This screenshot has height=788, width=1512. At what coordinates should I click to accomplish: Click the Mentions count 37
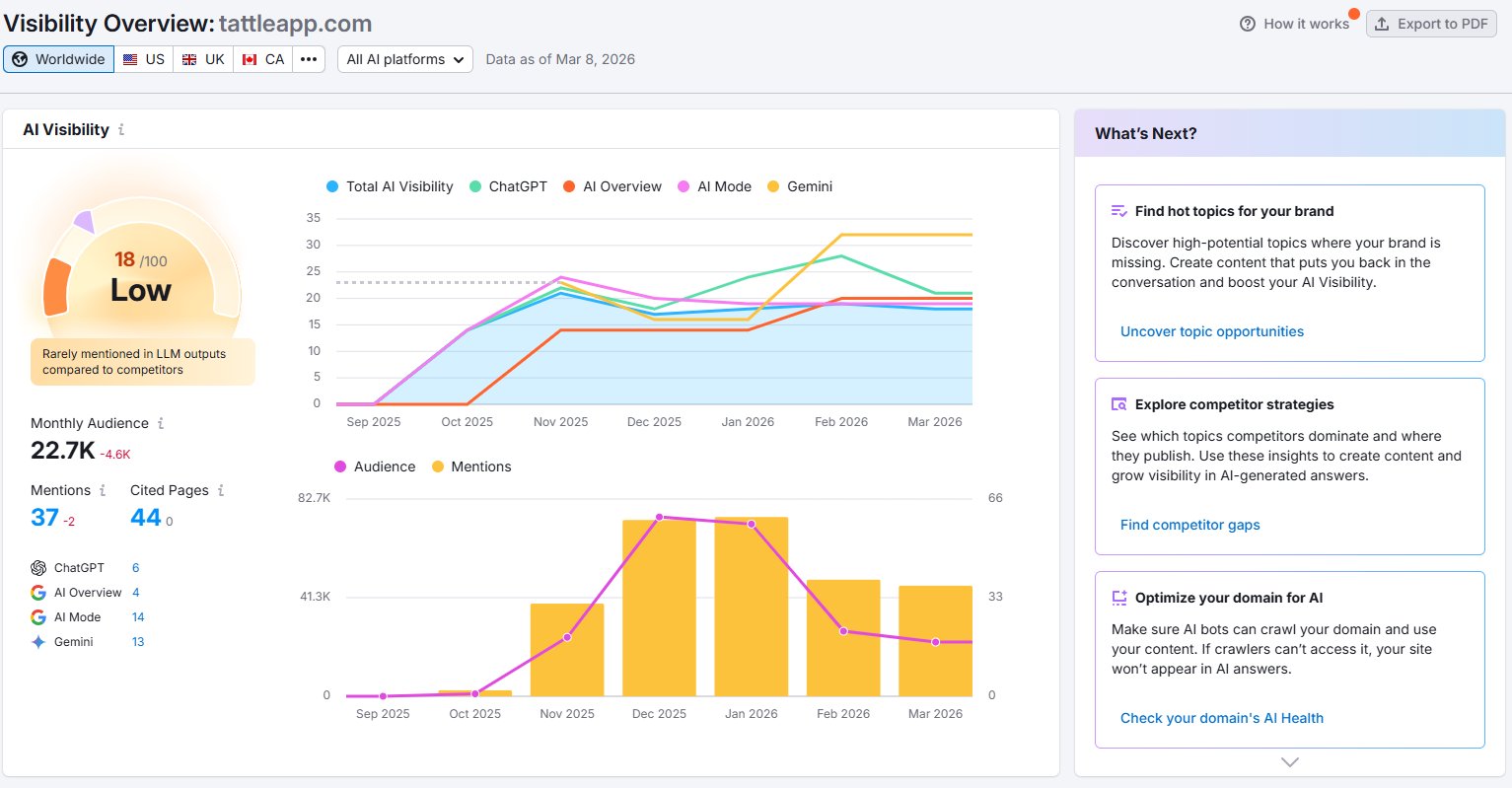pyautogui.click(x=44, y=517)
